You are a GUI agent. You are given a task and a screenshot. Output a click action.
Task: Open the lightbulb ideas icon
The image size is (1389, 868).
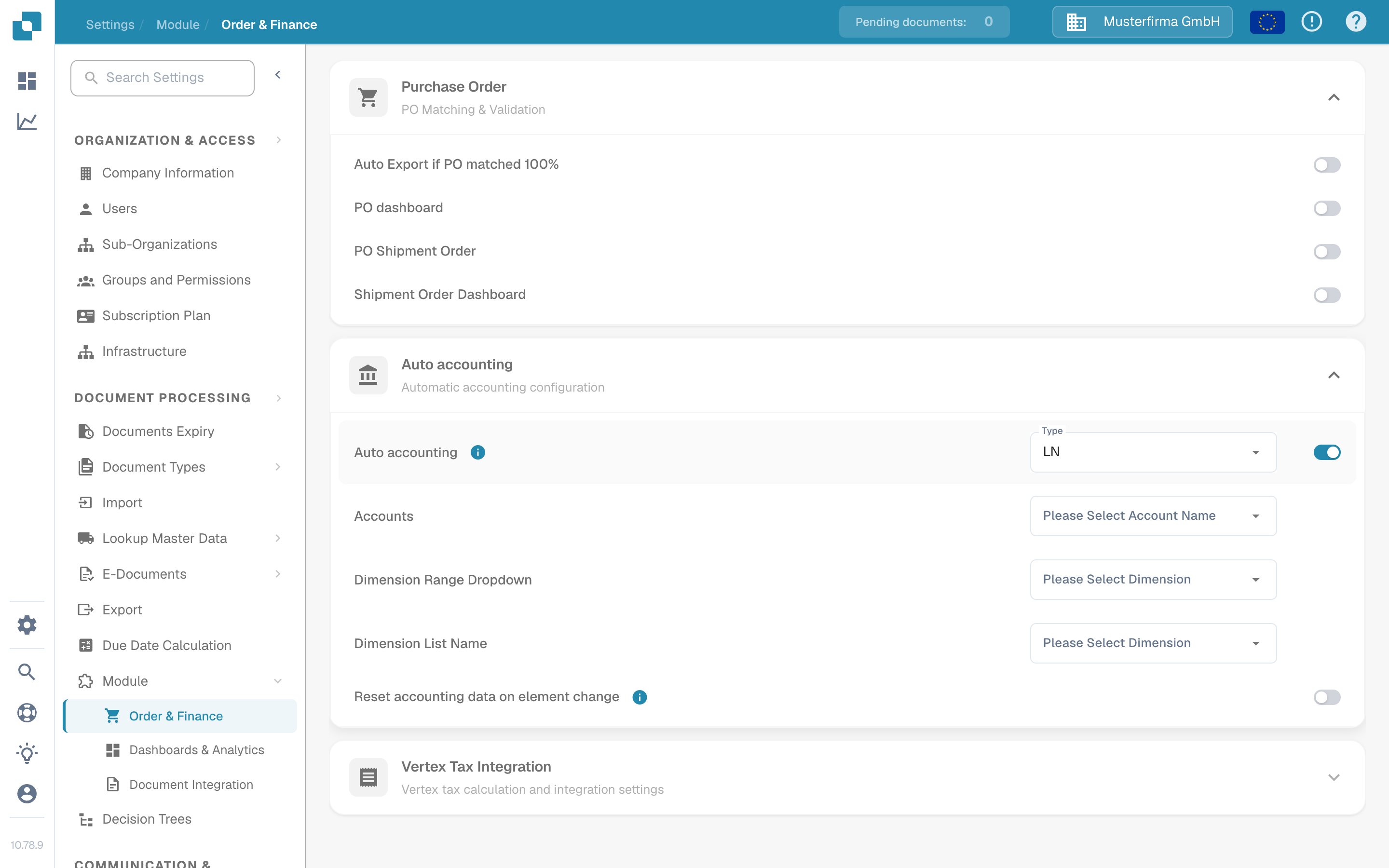[x=27, y=753]
